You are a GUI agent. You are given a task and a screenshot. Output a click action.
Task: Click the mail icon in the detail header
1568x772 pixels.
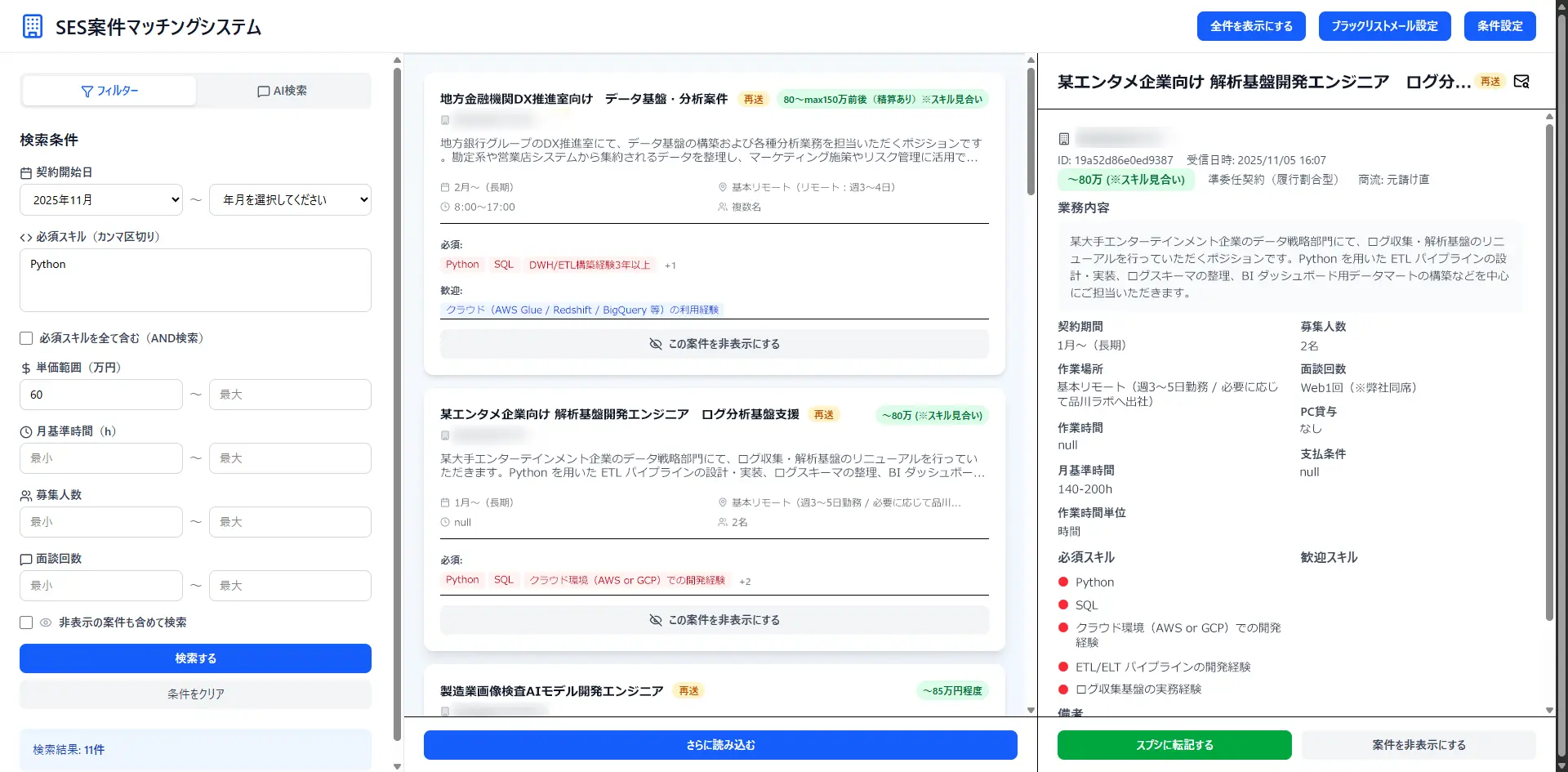point(1521,82)
